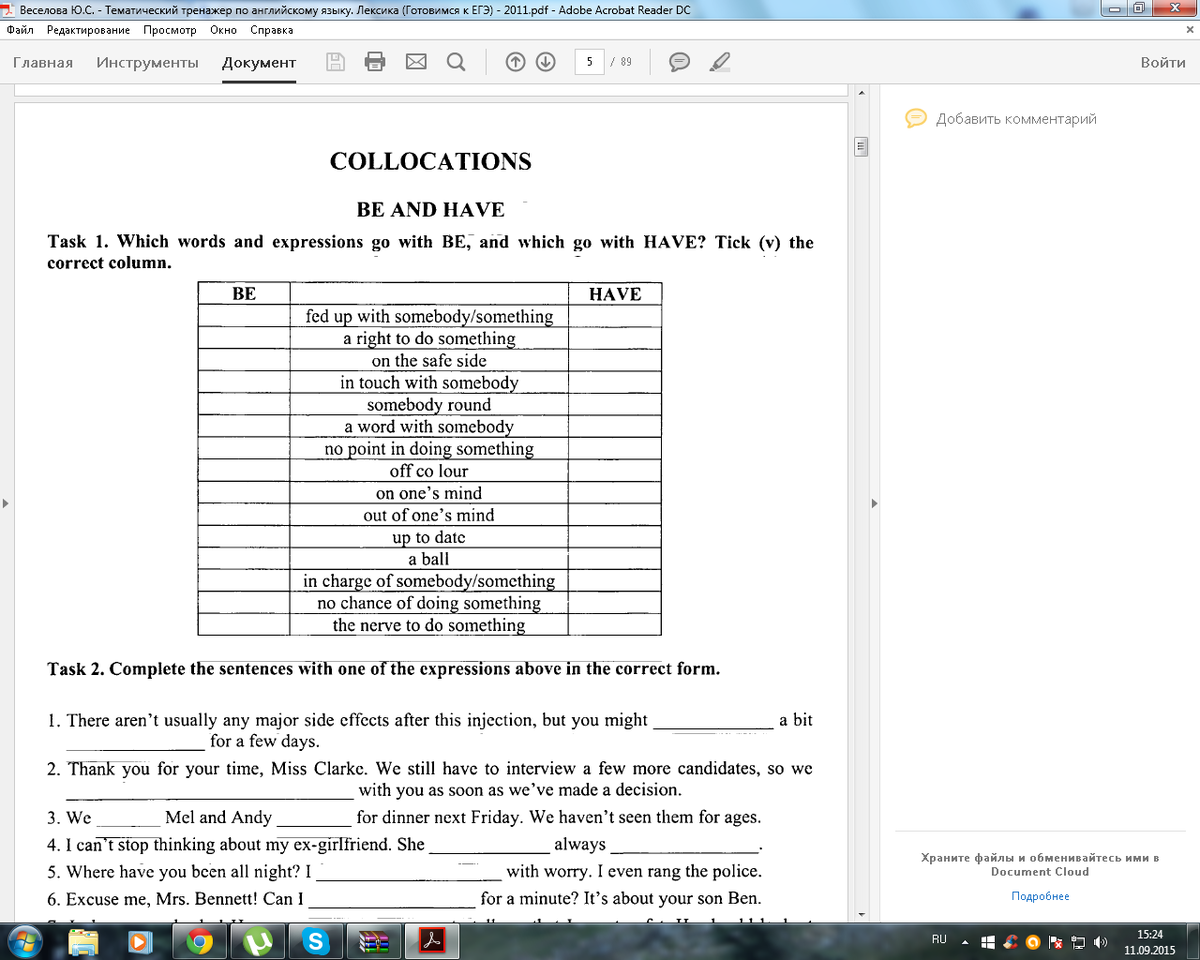Viewport: 1200px width, 960px height.
Task: Click row 'on the safe side'
Action: tap(429, 360)
